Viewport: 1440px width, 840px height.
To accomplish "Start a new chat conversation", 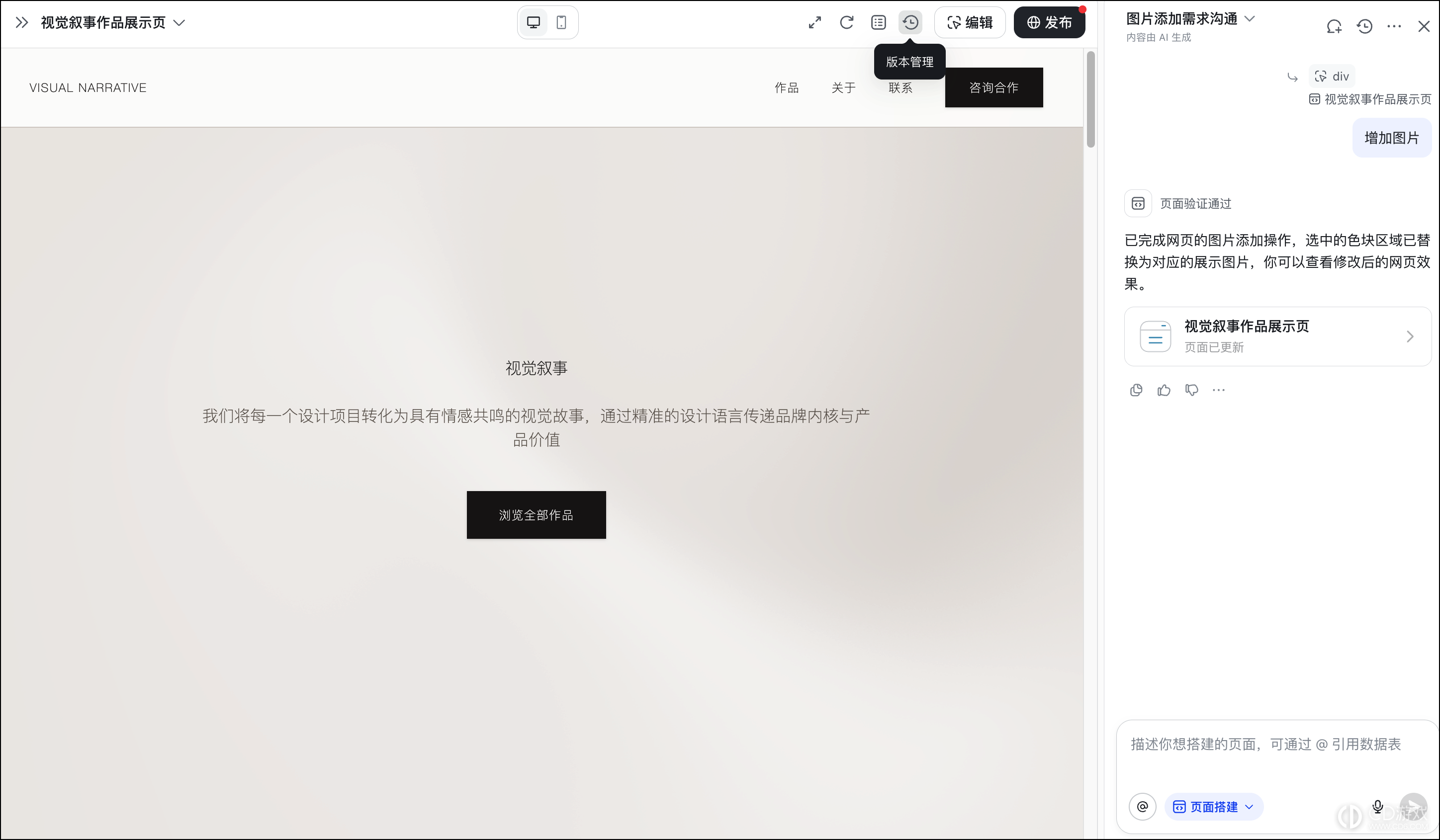I will click(1334, 26).
